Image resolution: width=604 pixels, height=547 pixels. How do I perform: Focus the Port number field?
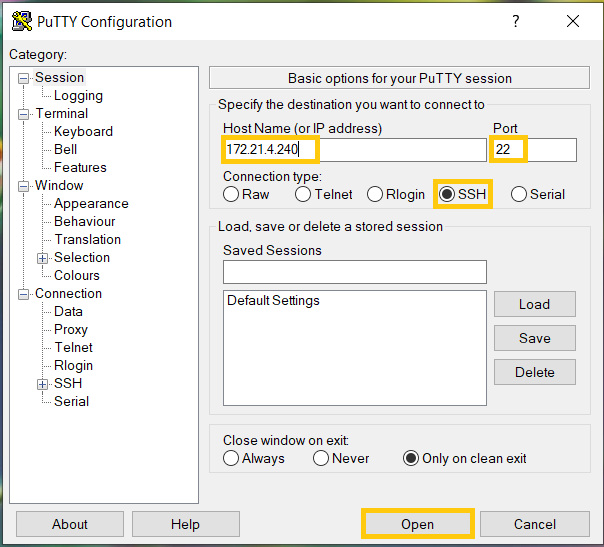click(x=534, y=150)
